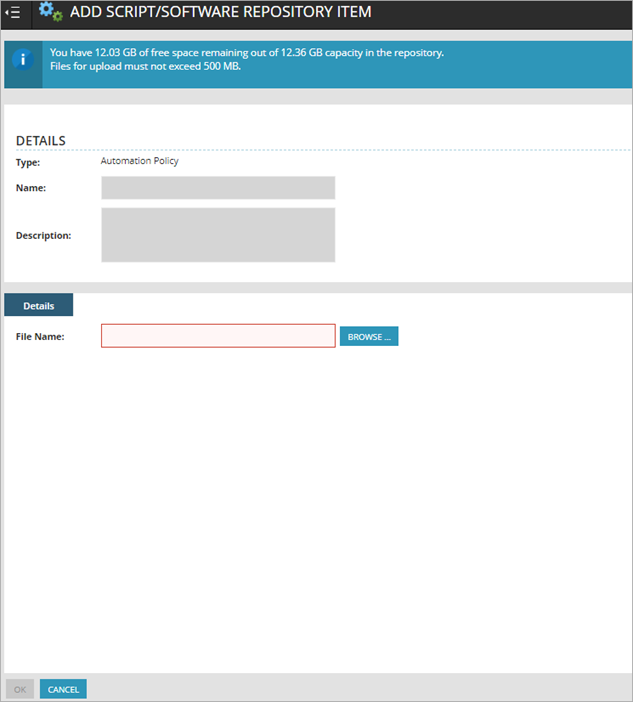
Task: Click the gears icon beside page title
Action: pyautogui.click(x=50, y=12)
